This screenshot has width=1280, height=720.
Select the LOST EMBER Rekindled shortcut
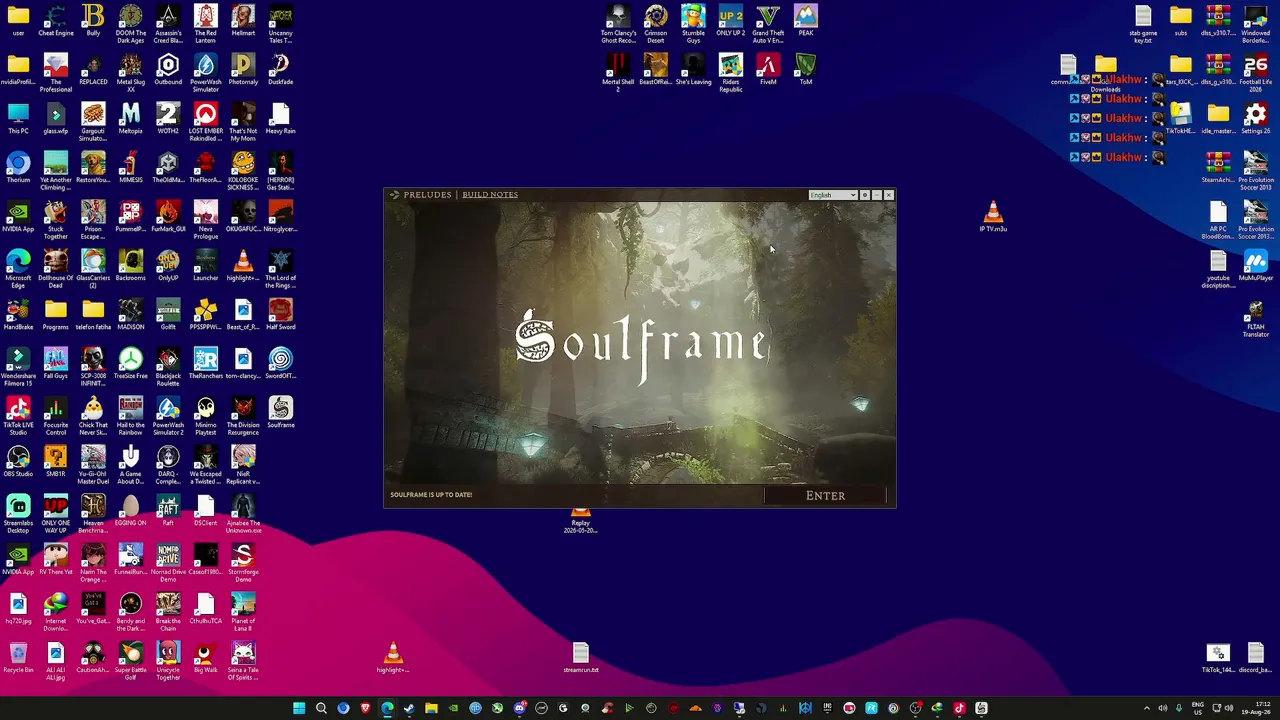coord(206,121)
